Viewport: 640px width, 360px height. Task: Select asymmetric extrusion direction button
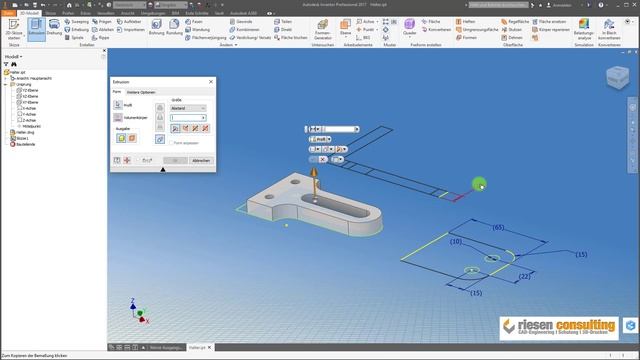coord(205,129)
